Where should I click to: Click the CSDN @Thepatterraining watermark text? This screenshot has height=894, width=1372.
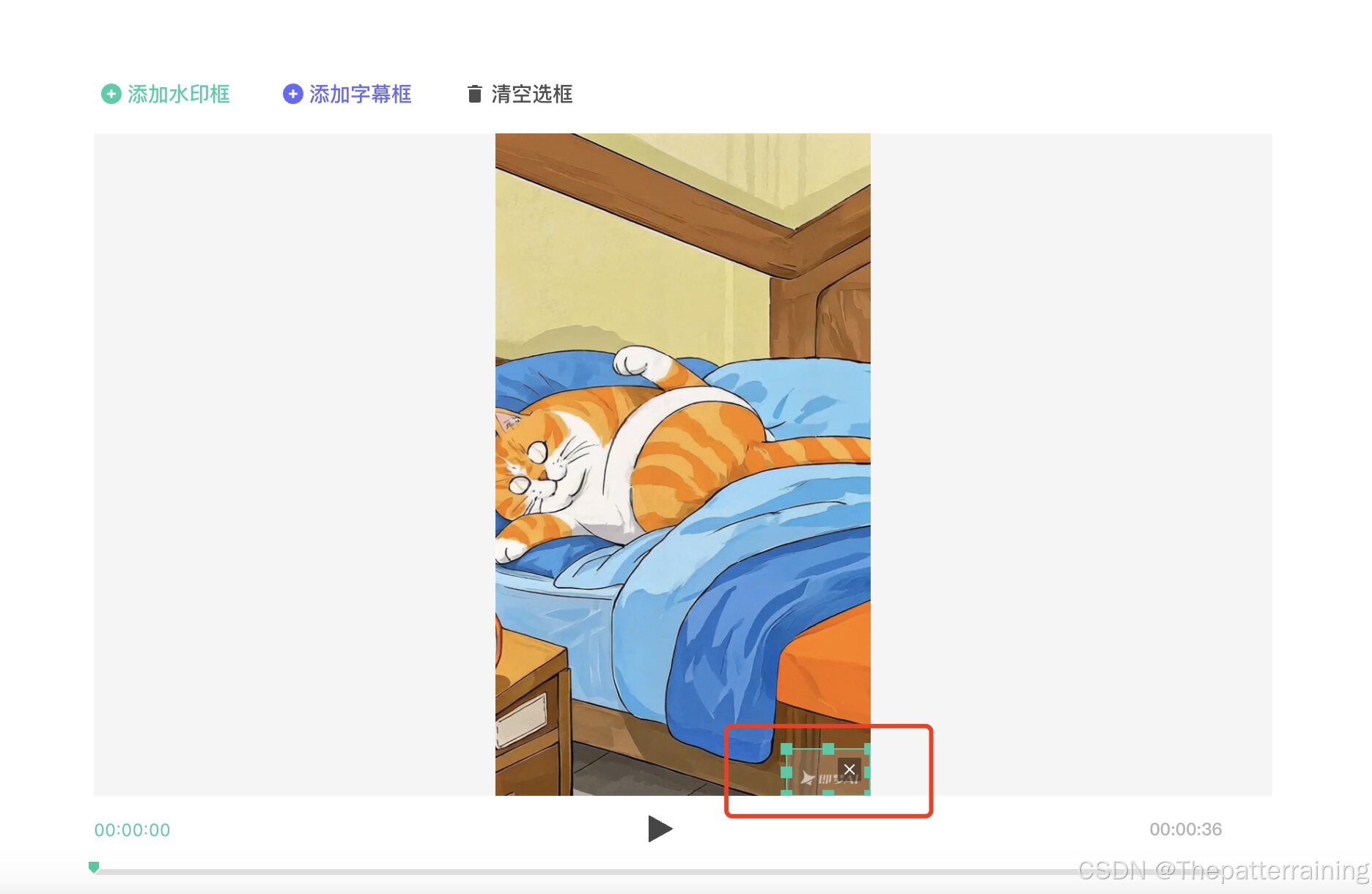[1223, 871]
